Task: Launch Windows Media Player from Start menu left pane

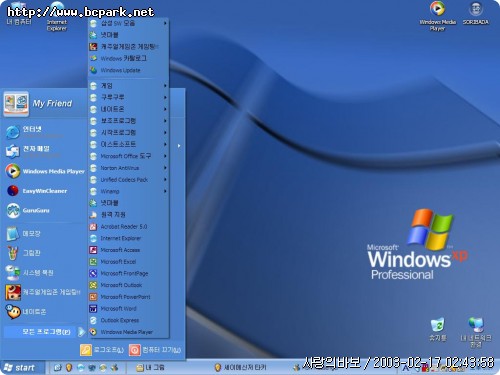Action: [44, 171]
